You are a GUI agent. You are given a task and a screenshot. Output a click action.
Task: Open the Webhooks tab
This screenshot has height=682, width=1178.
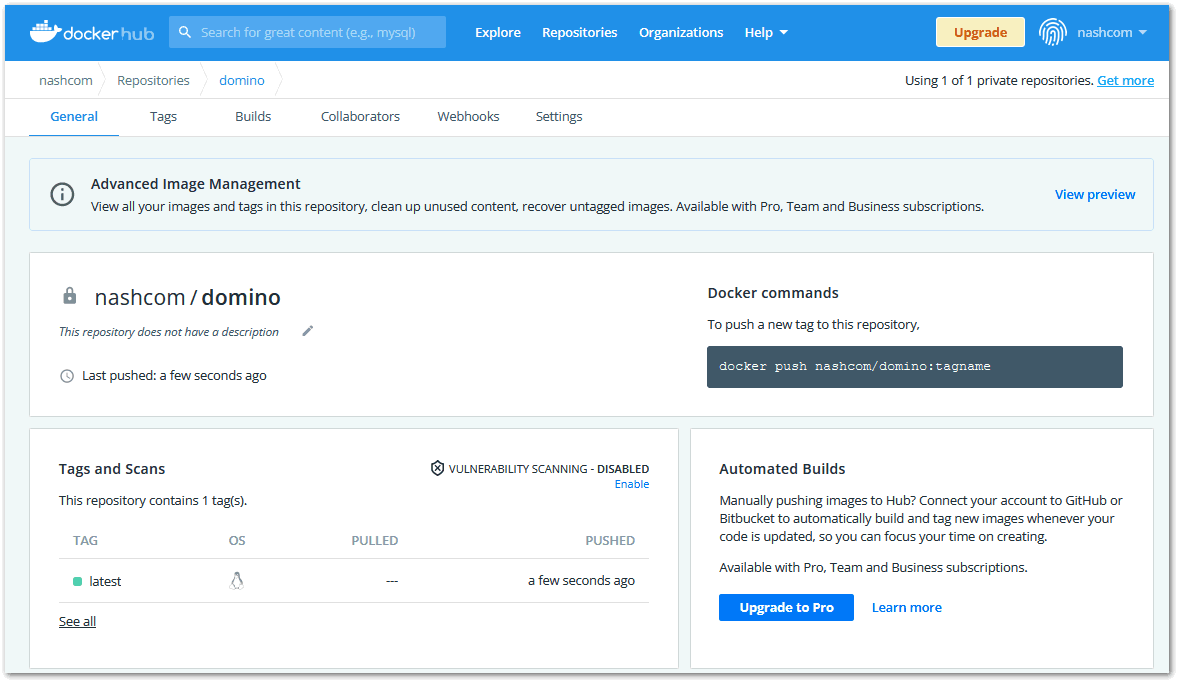pos(468,116)
